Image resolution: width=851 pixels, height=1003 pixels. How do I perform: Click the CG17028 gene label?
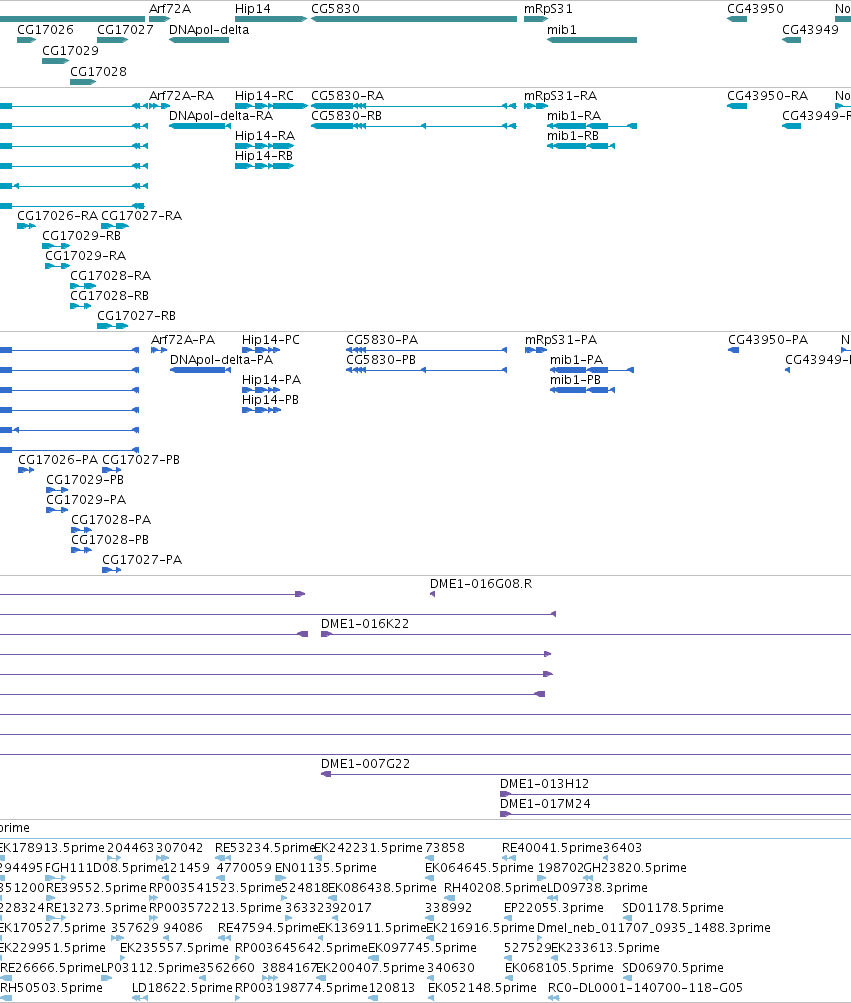[99, 72]
